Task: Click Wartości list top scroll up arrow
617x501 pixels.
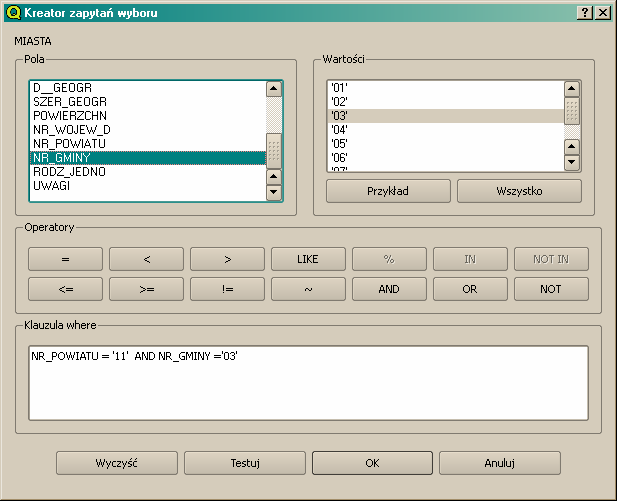Action: (572, 89)
